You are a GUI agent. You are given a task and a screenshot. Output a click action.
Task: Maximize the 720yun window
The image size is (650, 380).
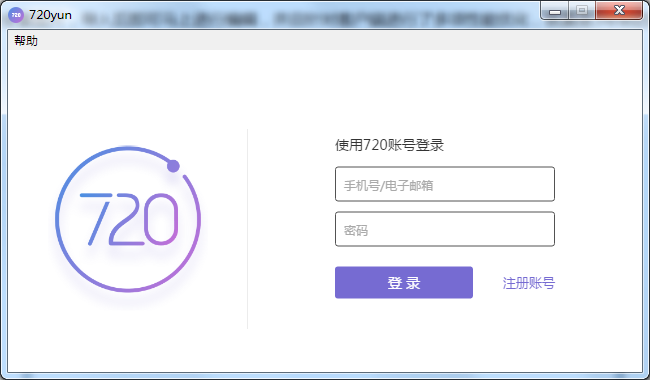tap(582, 10)
